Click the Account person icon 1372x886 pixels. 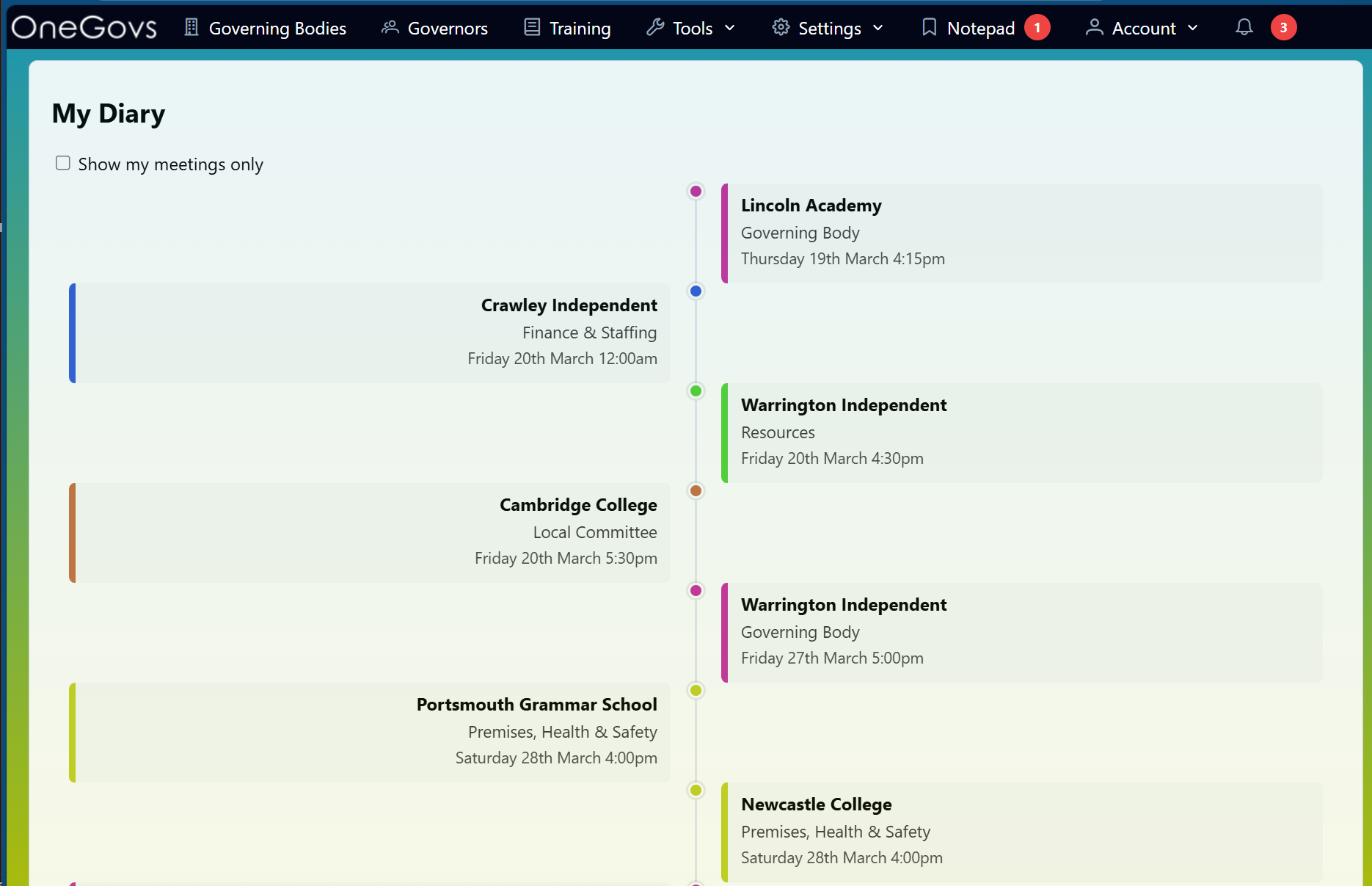point(1094,27)
